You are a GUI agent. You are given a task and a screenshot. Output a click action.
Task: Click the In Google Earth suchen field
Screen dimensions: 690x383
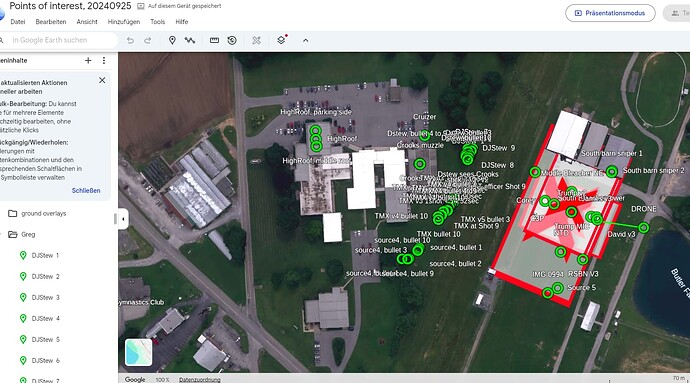point(59,40)
